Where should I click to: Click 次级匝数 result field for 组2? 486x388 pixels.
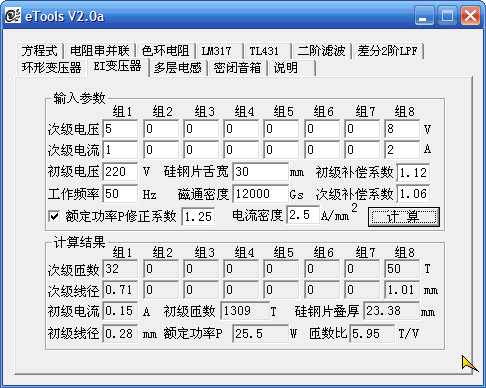click(161, 269)
